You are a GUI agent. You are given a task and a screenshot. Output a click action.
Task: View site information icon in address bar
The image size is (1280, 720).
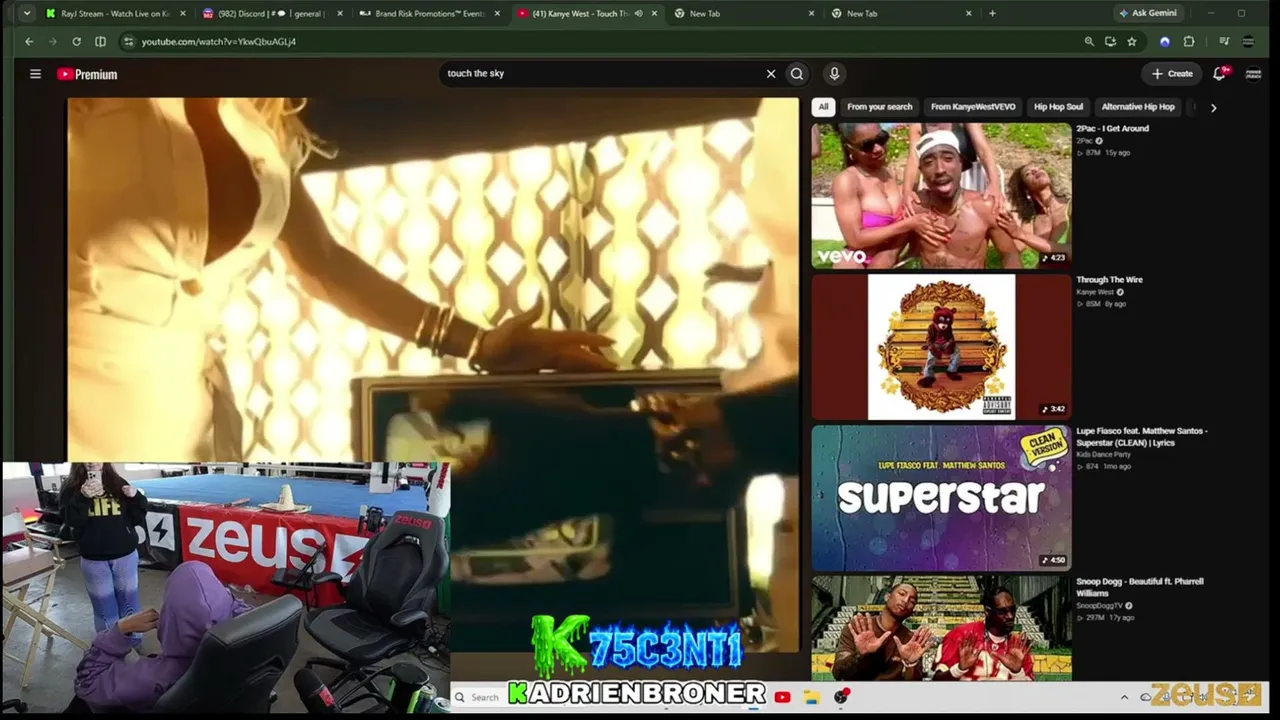[x=127, y=41]
